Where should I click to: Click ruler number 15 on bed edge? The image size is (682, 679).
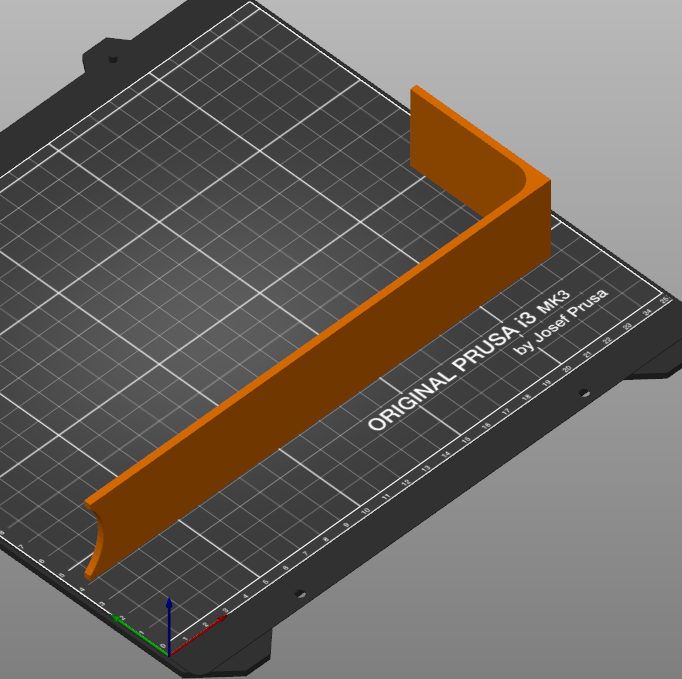click(466, 440)
